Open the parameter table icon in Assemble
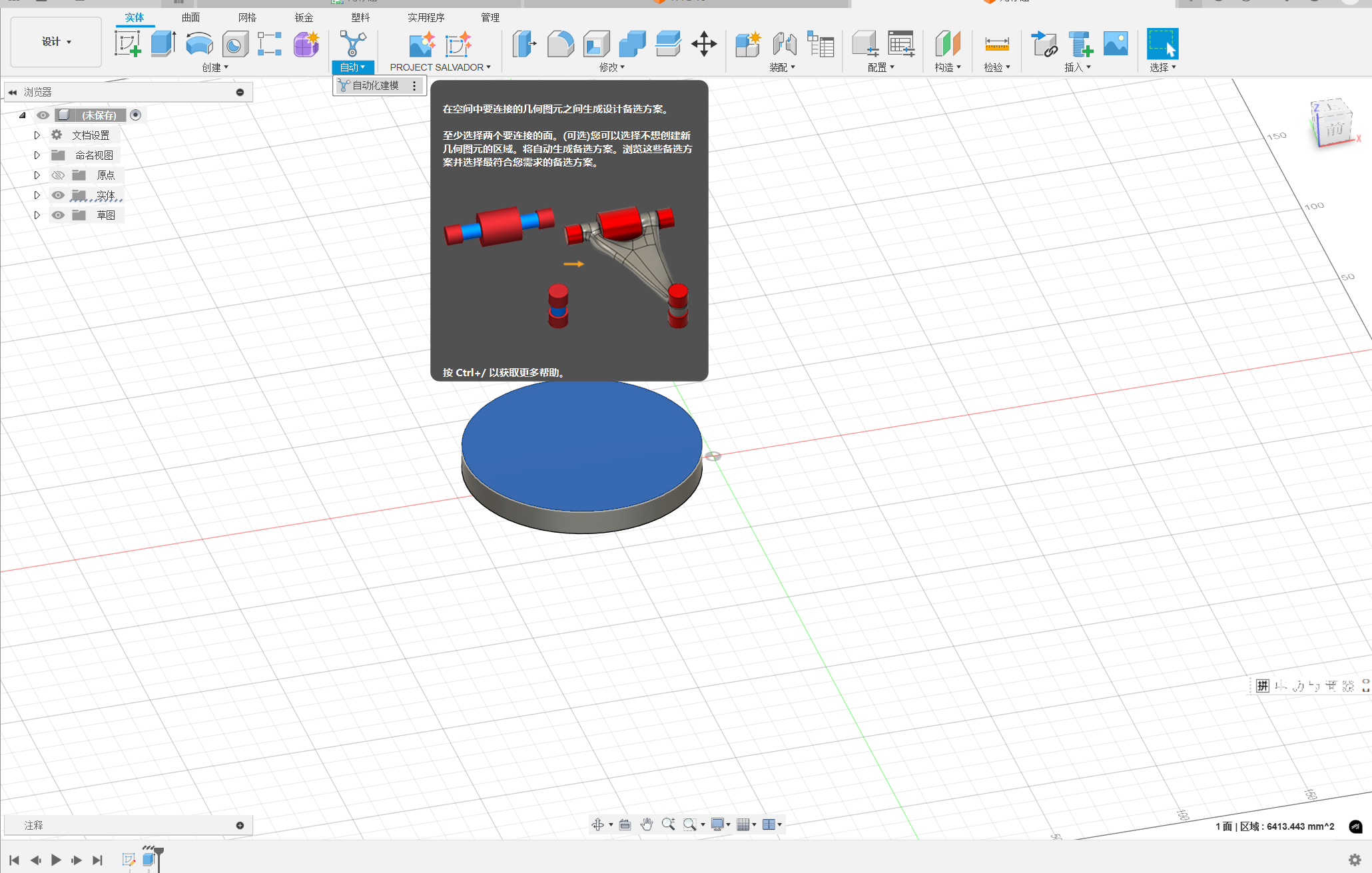 [x=821, y=44]
